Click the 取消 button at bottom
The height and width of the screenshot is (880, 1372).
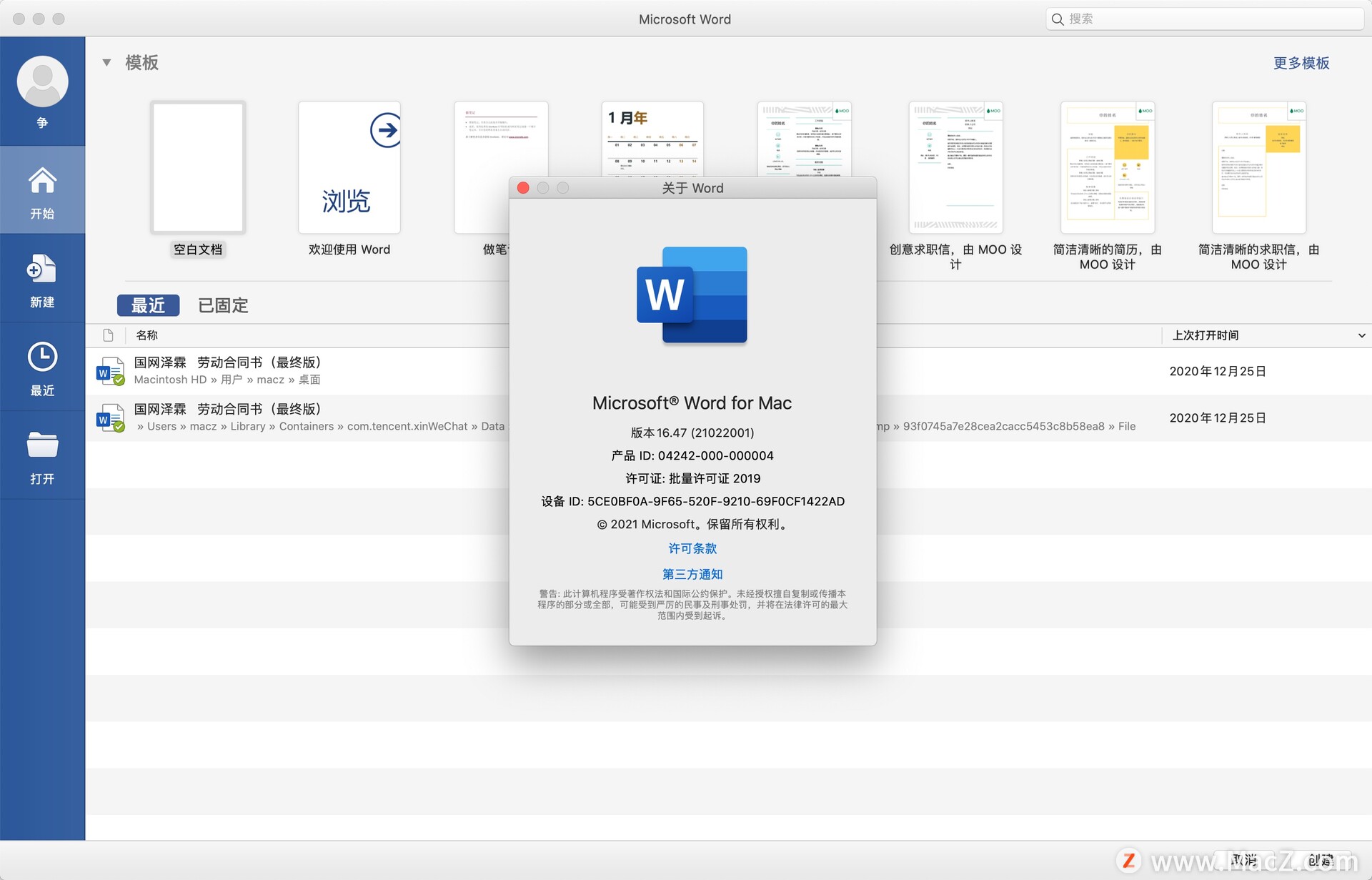(1244, 860)
